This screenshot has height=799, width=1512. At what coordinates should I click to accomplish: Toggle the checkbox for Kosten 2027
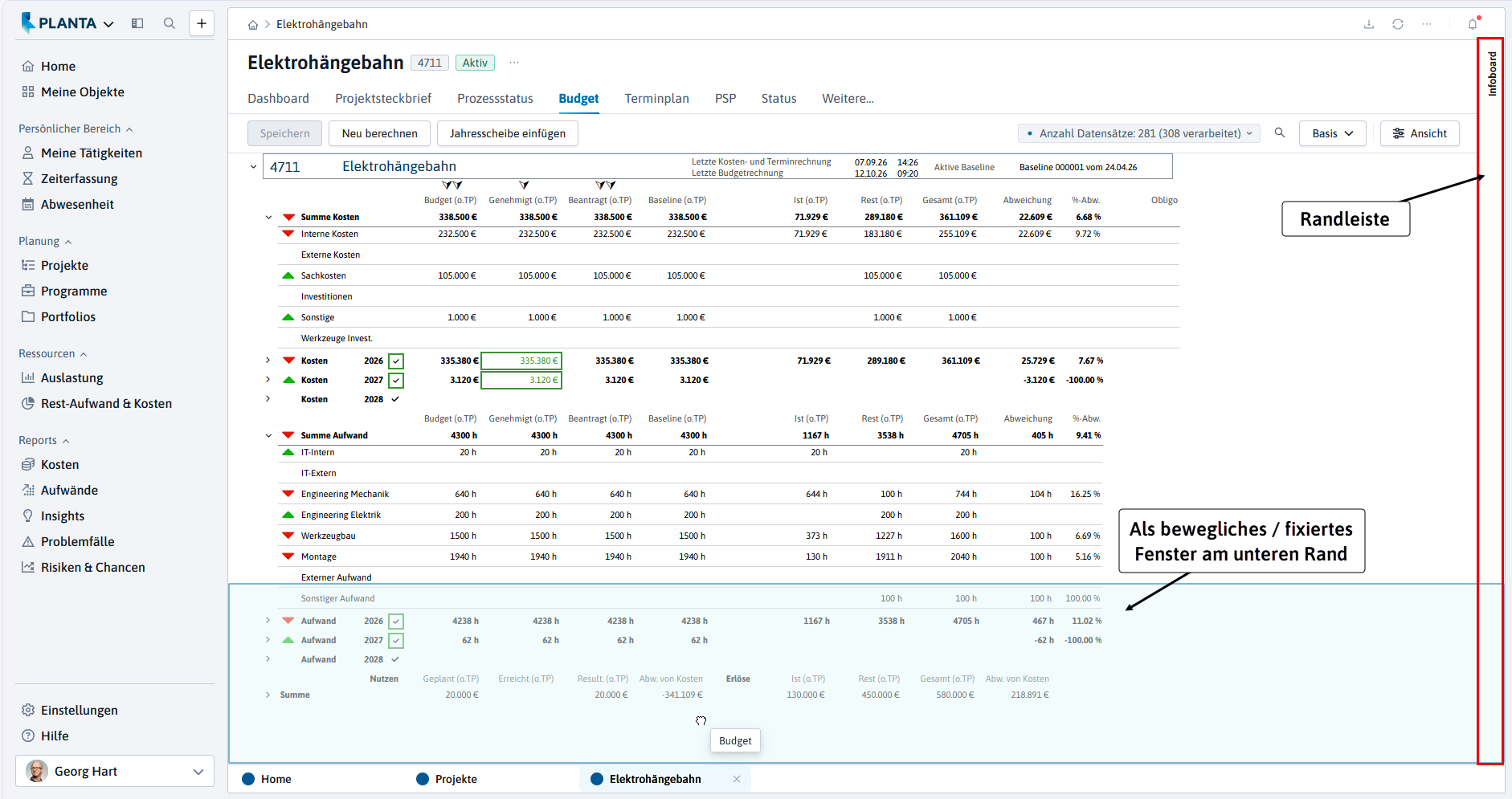pyautogui.click(x=396, y=381)
